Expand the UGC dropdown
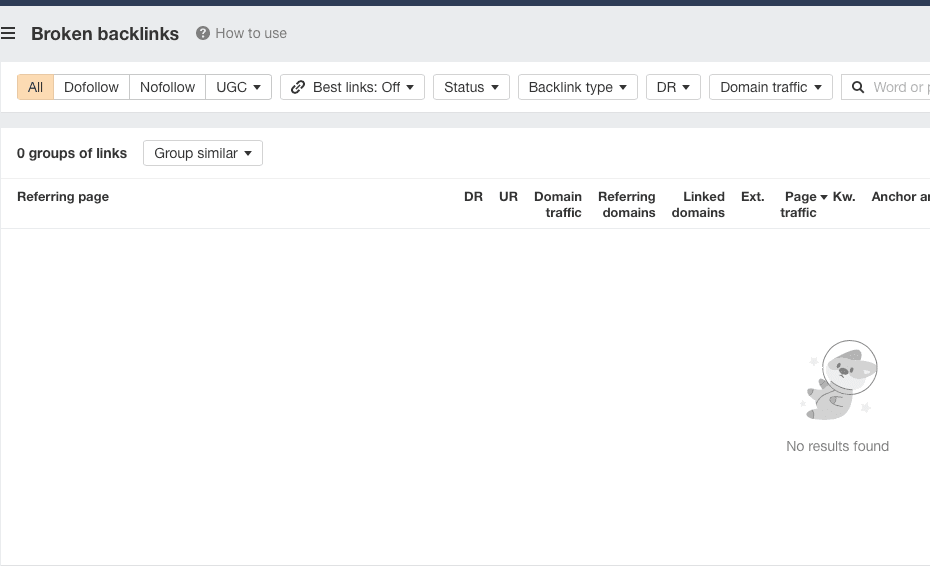 (239, 87)
